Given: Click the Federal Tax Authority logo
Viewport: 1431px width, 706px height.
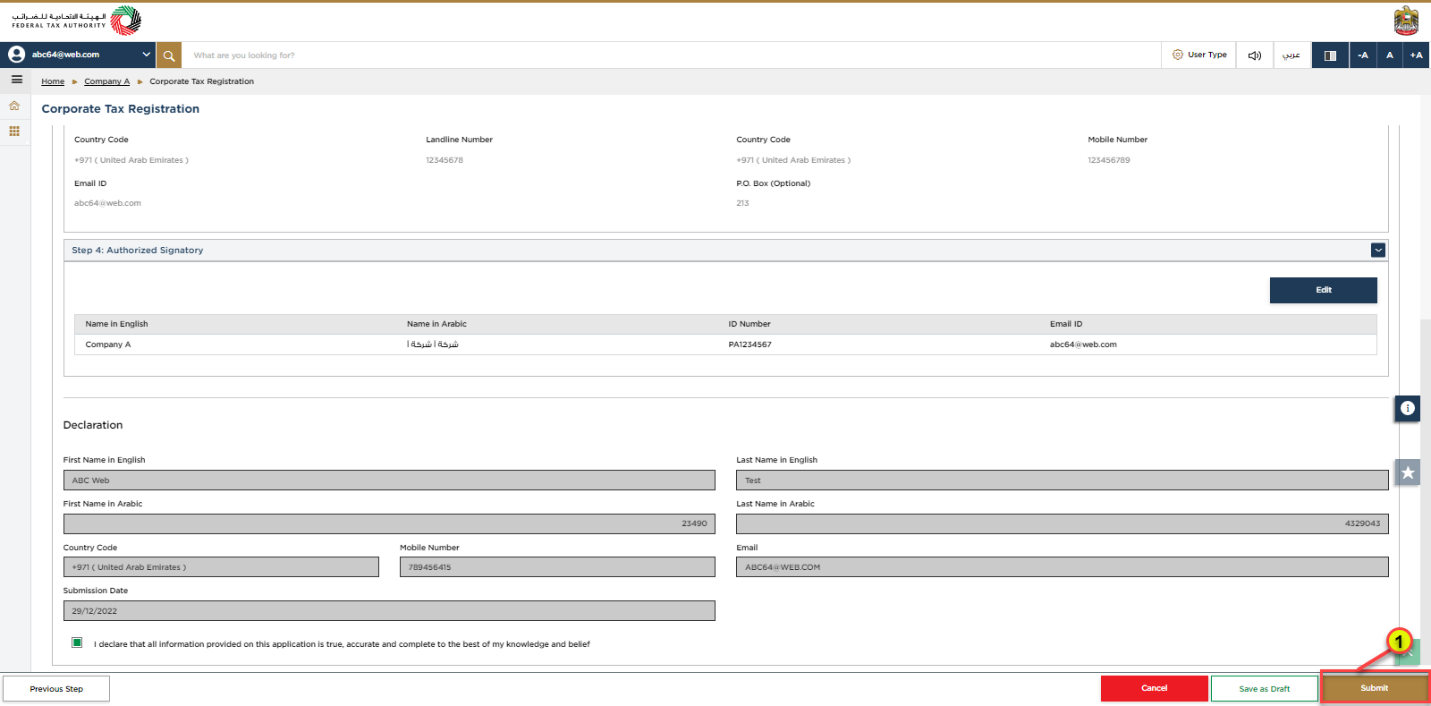Looking at the screenshot, I should tap(77, 20).
